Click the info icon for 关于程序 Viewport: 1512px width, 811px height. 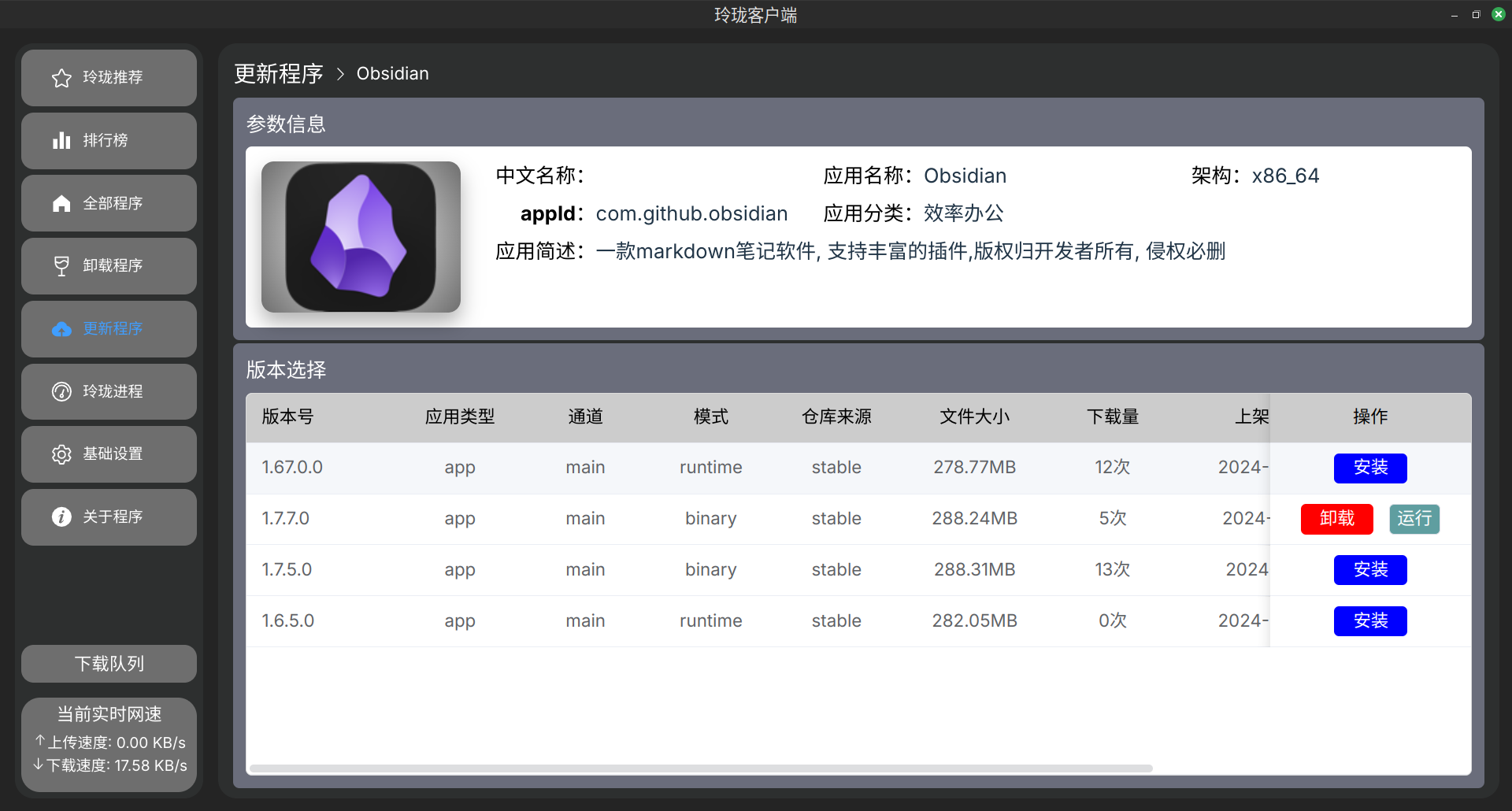[61, 517]
